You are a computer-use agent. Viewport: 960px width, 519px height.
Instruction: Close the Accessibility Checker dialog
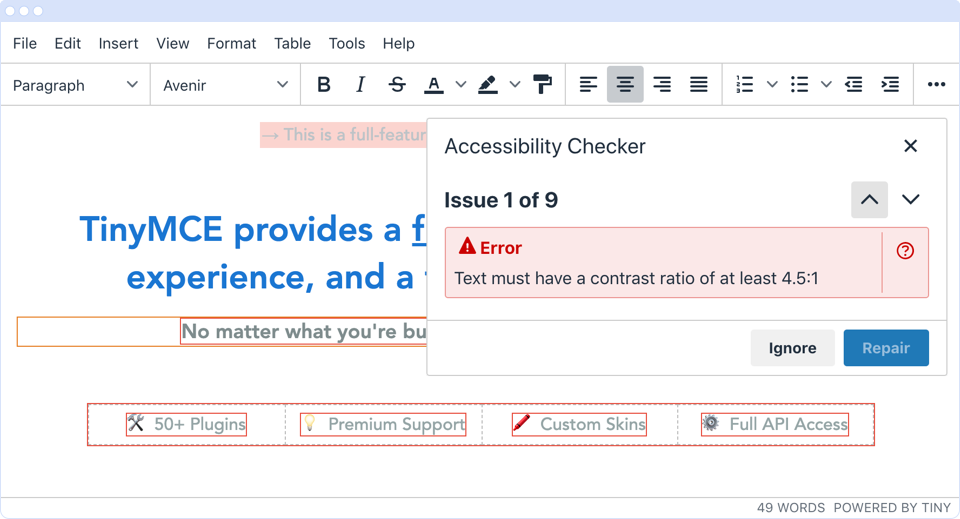click(910, 146)
